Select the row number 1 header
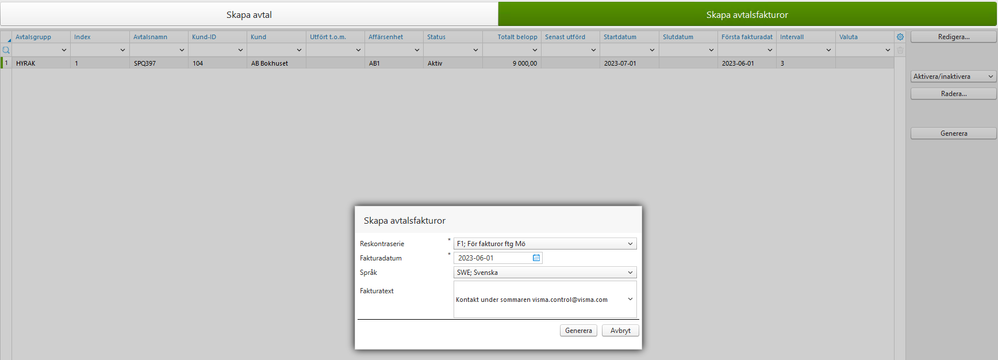The width and height of the screenshot is (998, 360). tap(6, 64)
